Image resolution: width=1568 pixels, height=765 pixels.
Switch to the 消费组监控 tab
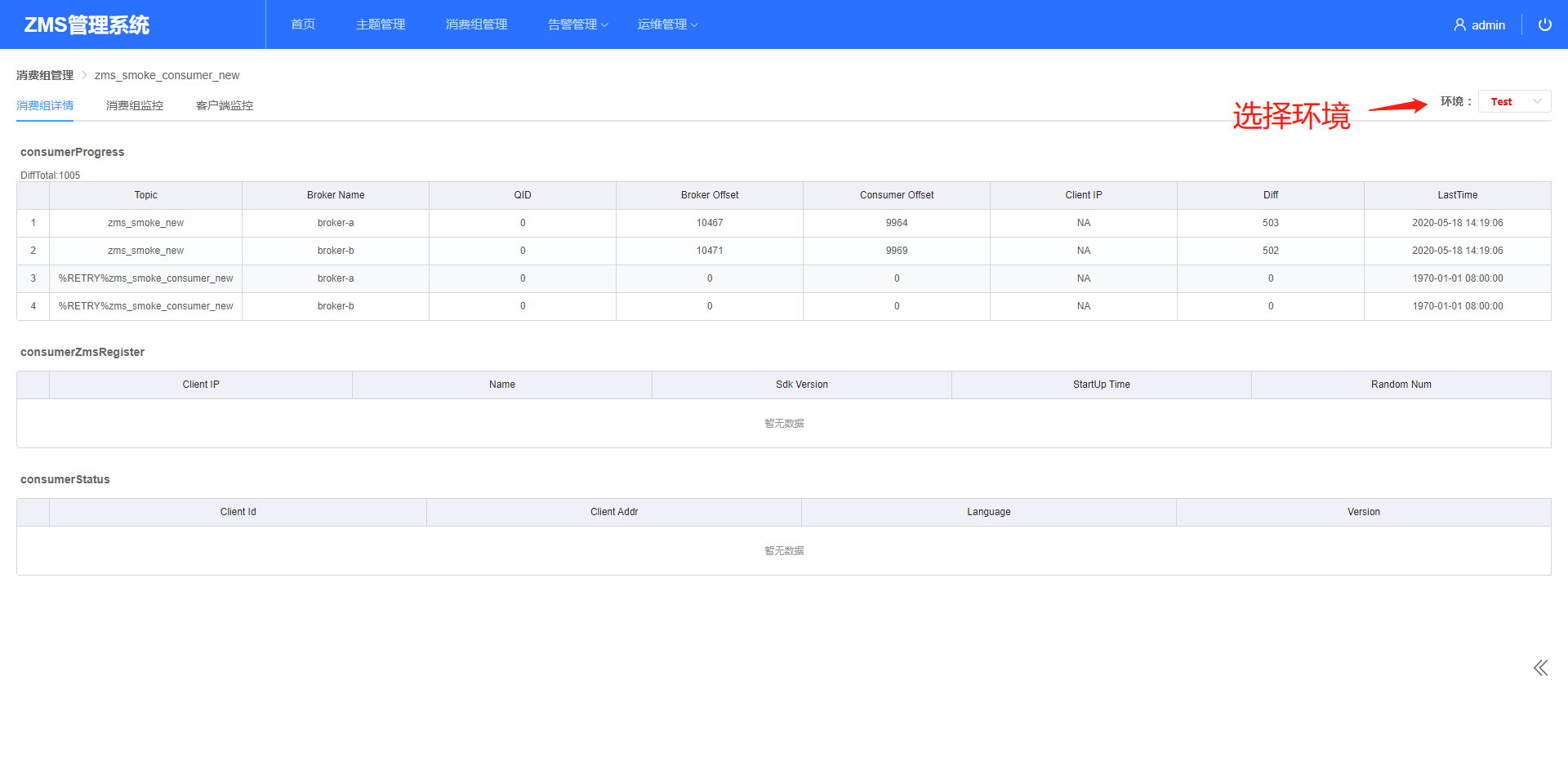135,105
